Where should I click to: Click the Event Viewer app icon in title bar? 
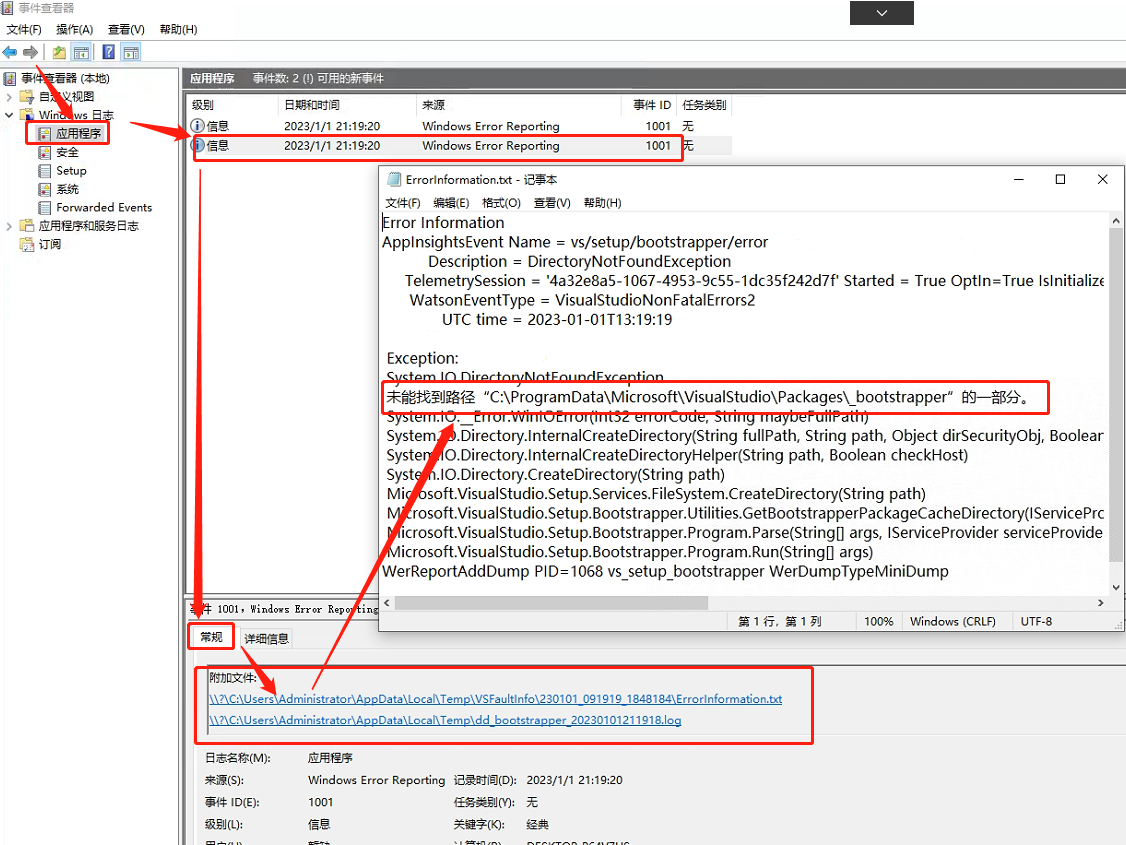pyautogui.click(x=8, y=9)
